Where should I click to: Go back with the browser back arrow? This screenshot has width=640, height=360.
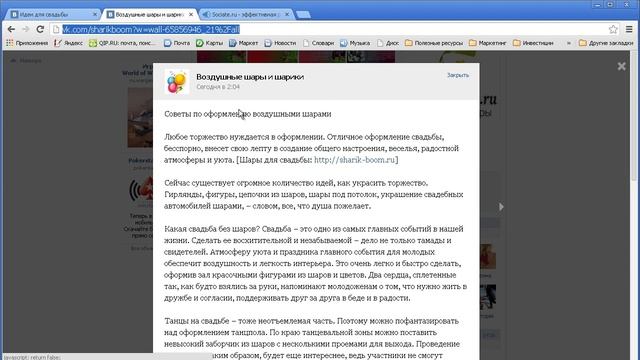click(11, 29)
